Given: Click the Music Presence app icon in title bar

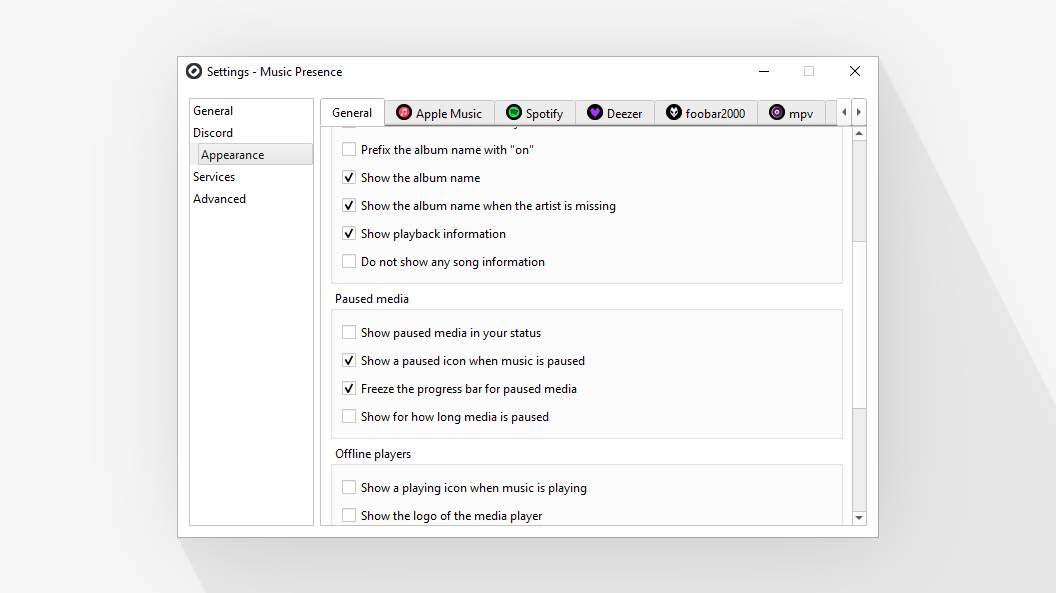Looking at the screenshot, I should pos(194,71).
